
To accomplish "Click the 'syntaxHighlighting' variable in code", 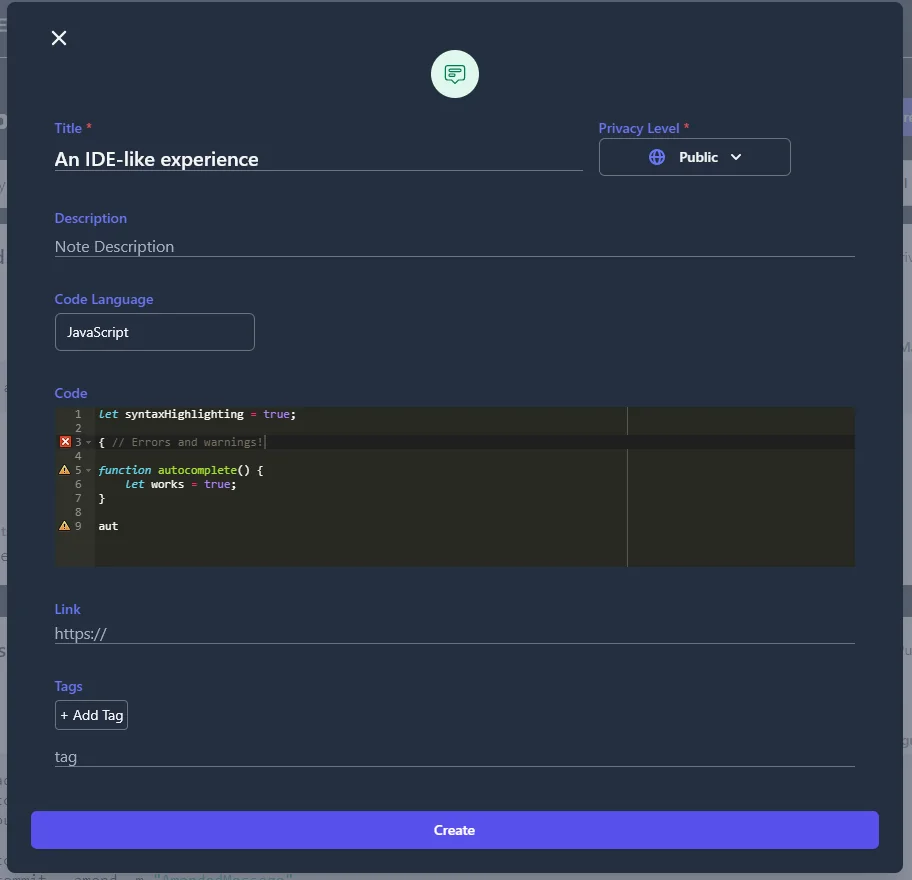I will 184,414.
